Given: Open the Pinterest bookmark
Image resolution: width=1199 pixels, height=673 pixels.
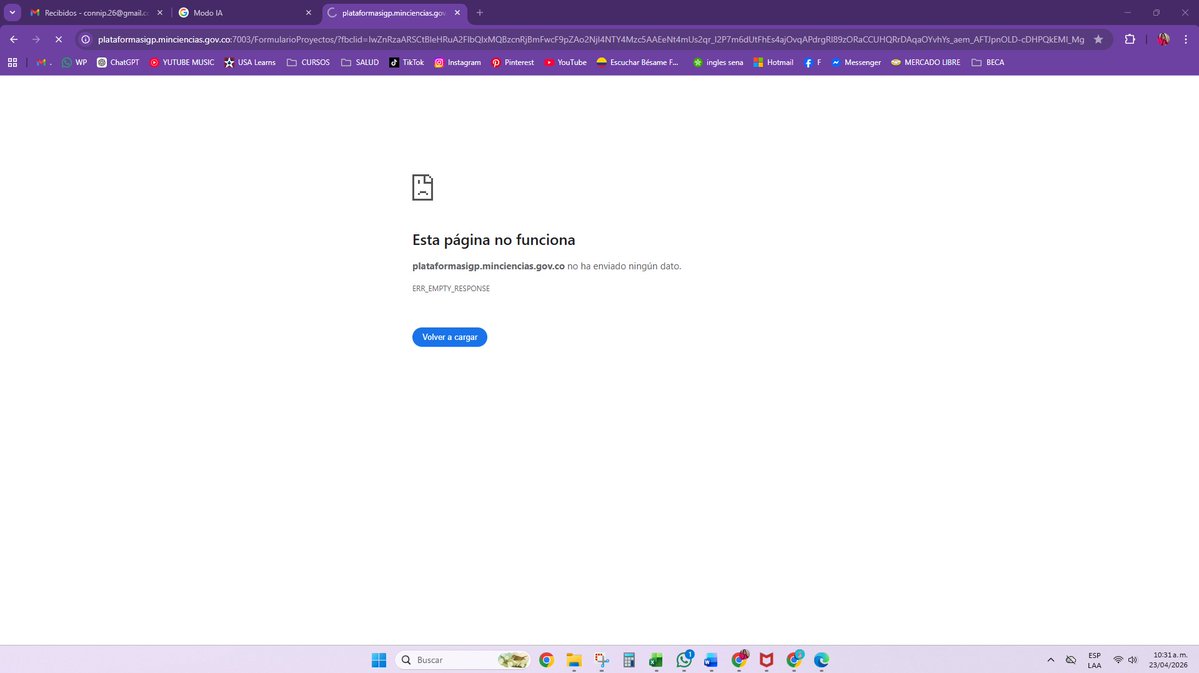Looking at the screenshot, I should click(512, 63).
